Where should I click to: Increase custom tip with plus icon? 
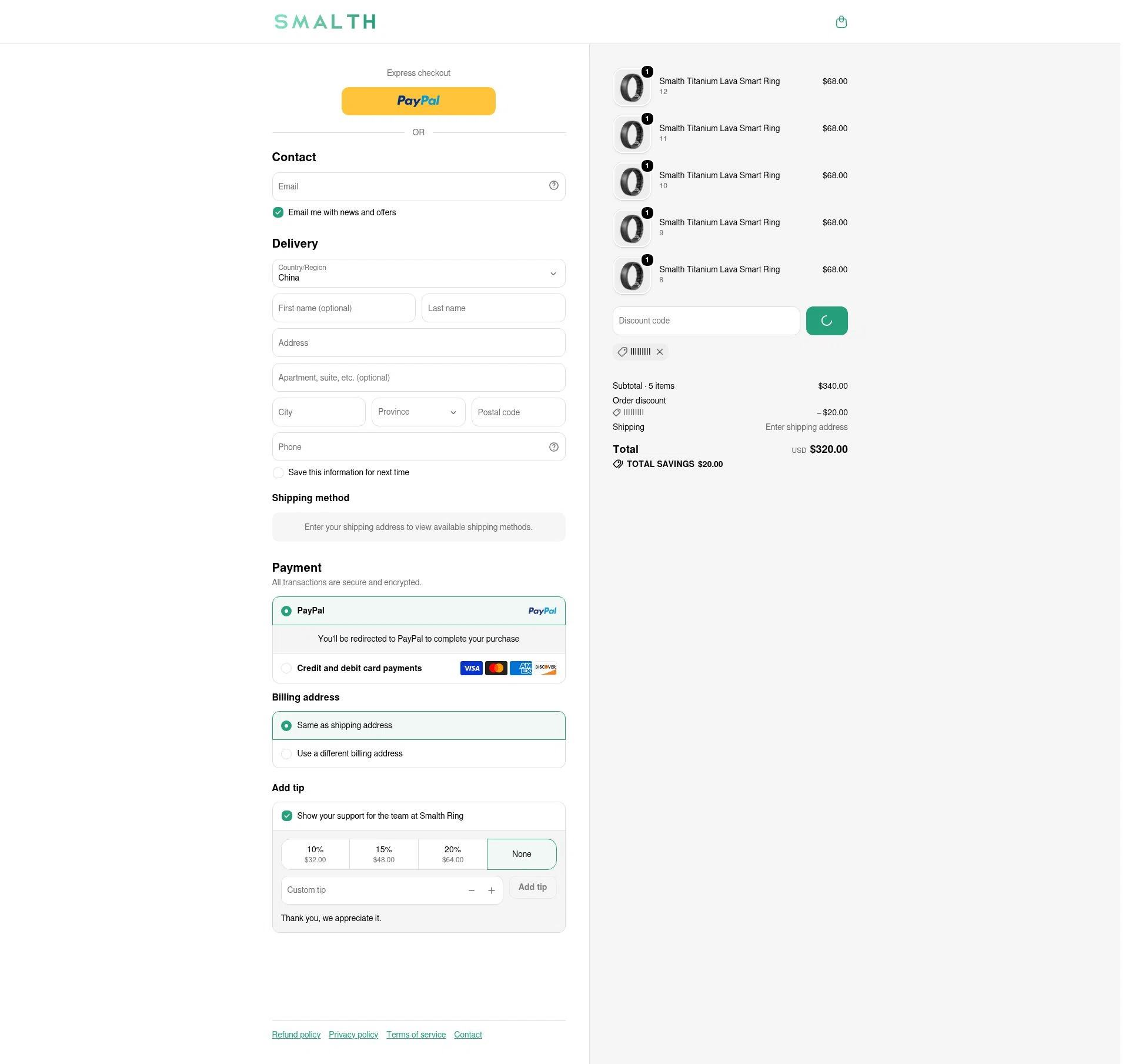491,890
